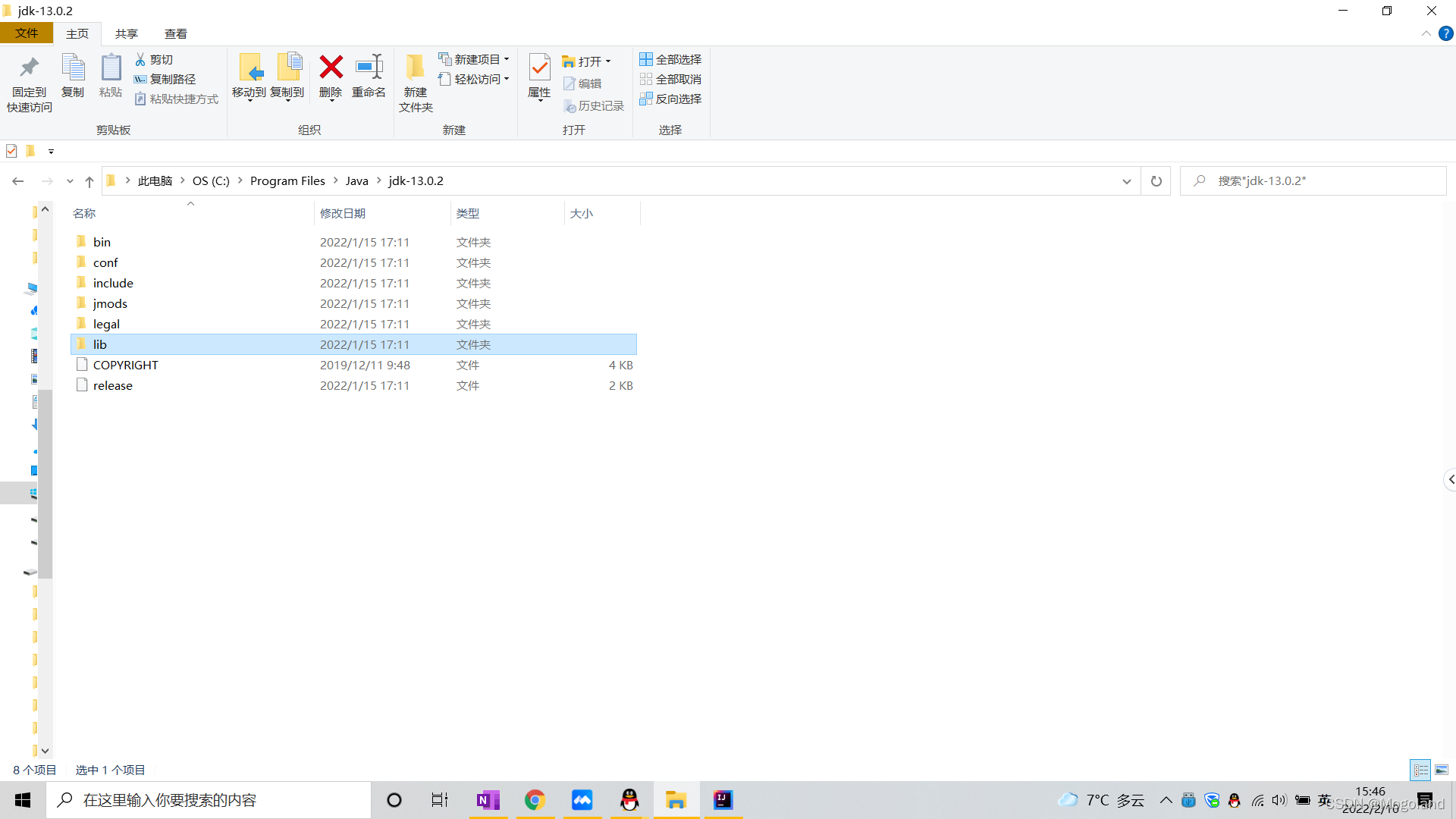
Task: Click Select None option in ribbon
Action: click(670, 79)
